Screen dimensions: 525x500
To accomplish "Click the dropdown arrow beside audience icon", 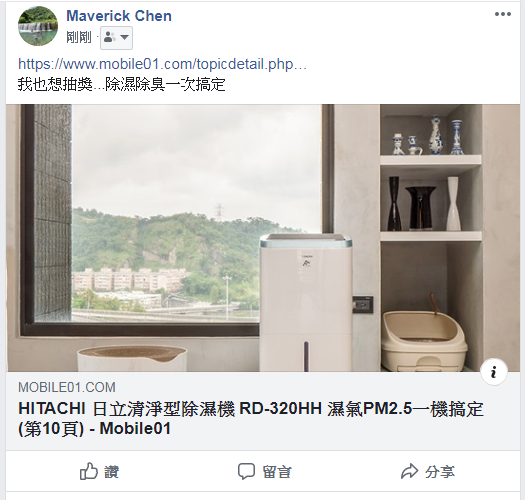I will click(125, 37).
